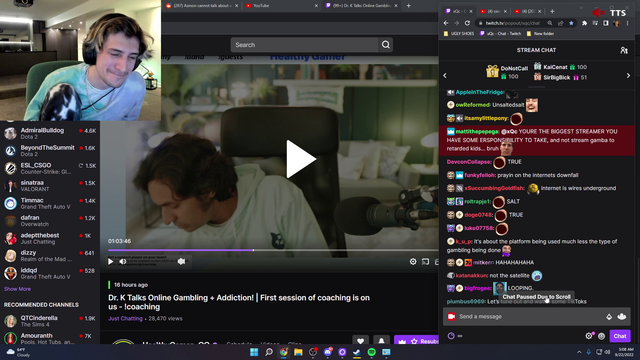Click the video progress bar at playhead
Image resolution: width=640 pixels, height=360 pixels.
pyautogui.click(x=253, y=250)
